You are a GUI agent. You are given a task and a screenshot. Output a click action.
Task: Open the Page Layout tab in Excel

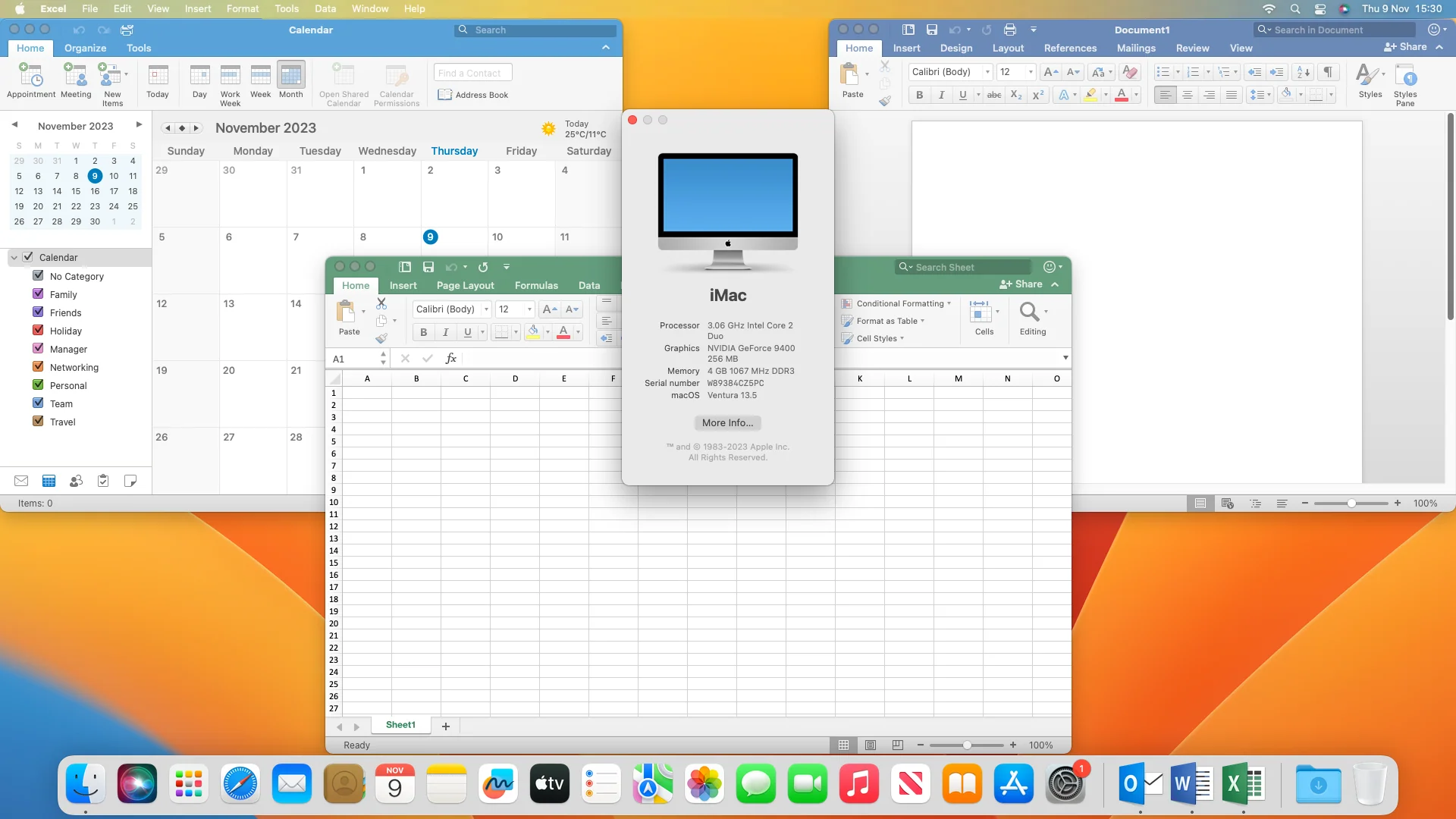pyautogui.click(x=465, y=286)
